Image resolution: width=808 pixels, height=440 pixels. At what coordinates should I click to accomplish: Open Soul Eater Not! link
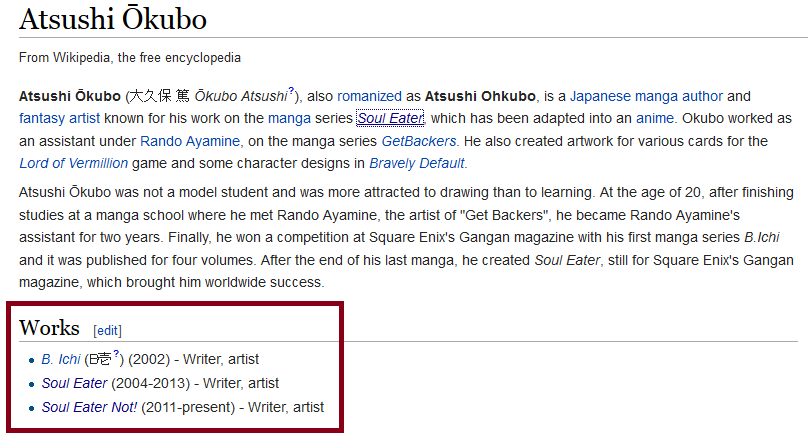89,408
